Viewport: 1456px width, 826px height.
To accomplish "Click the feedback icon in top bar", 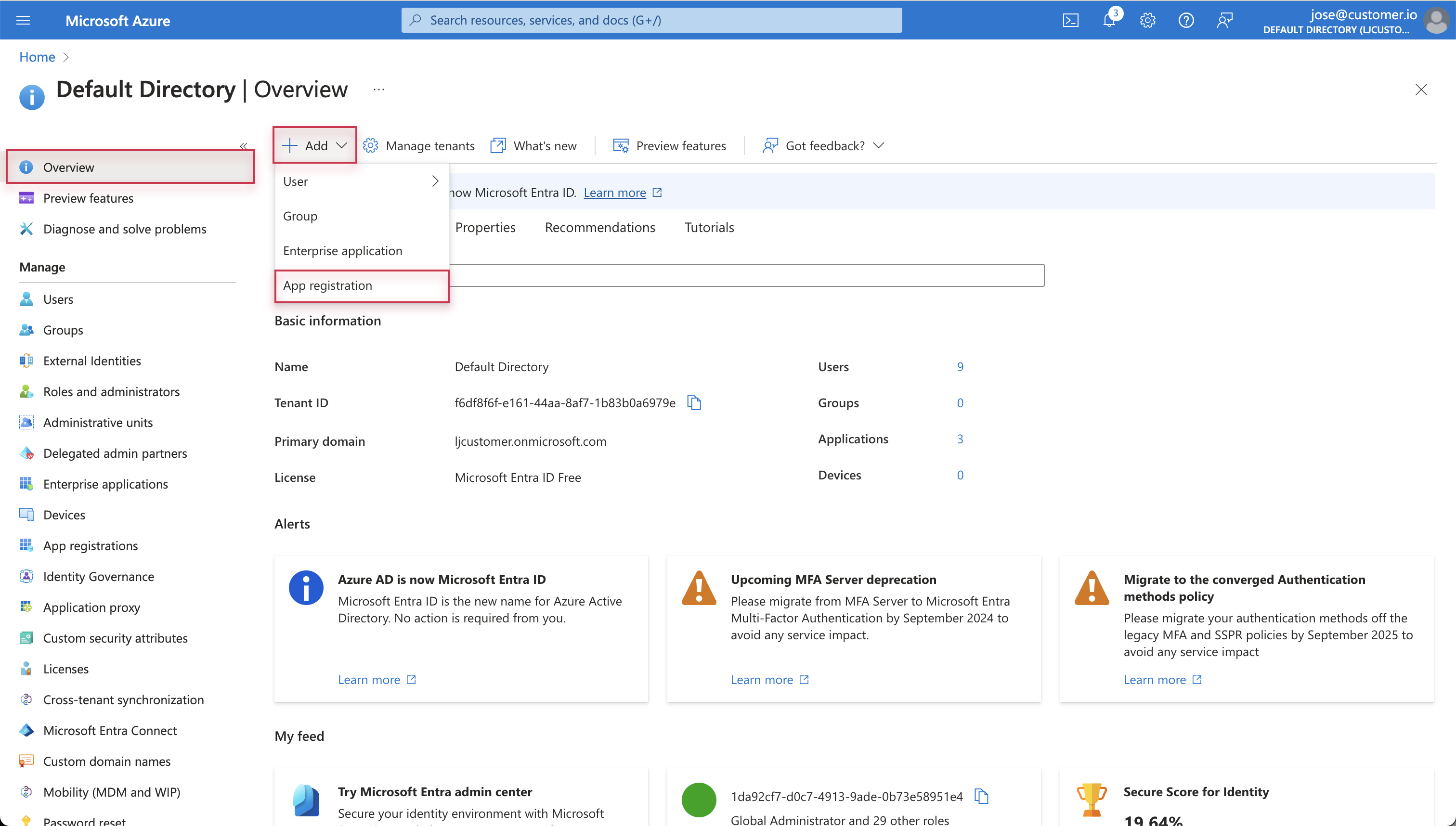I will 1224,20.
